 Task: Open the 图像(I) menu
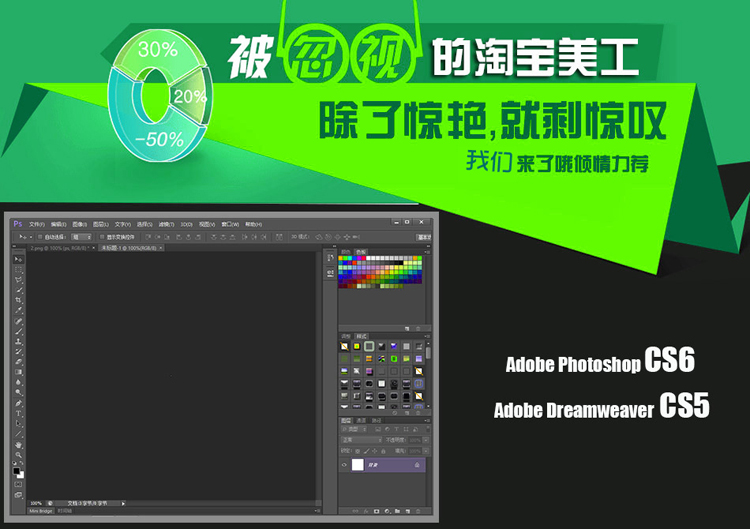pos(79,224)
